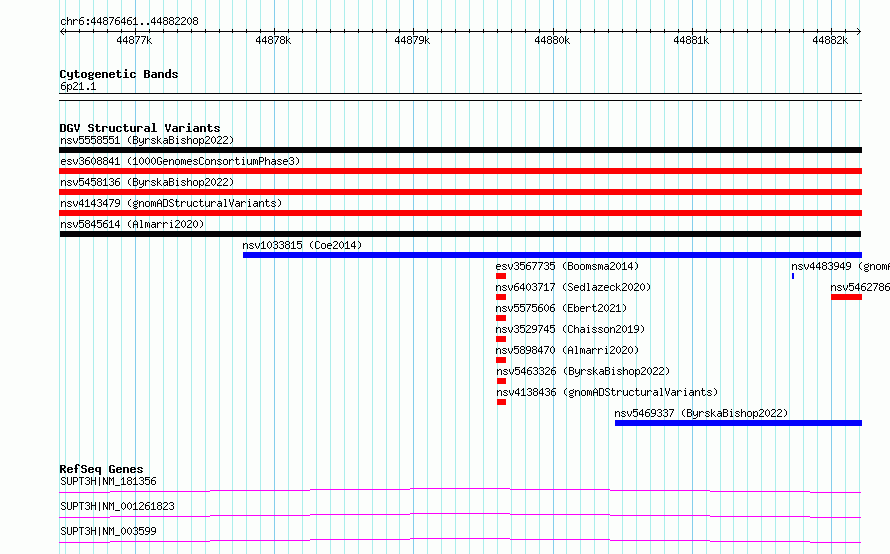Open the RefSeq Genes track title
The height and width of the screenshot is (554, 890).
[101, 469]
